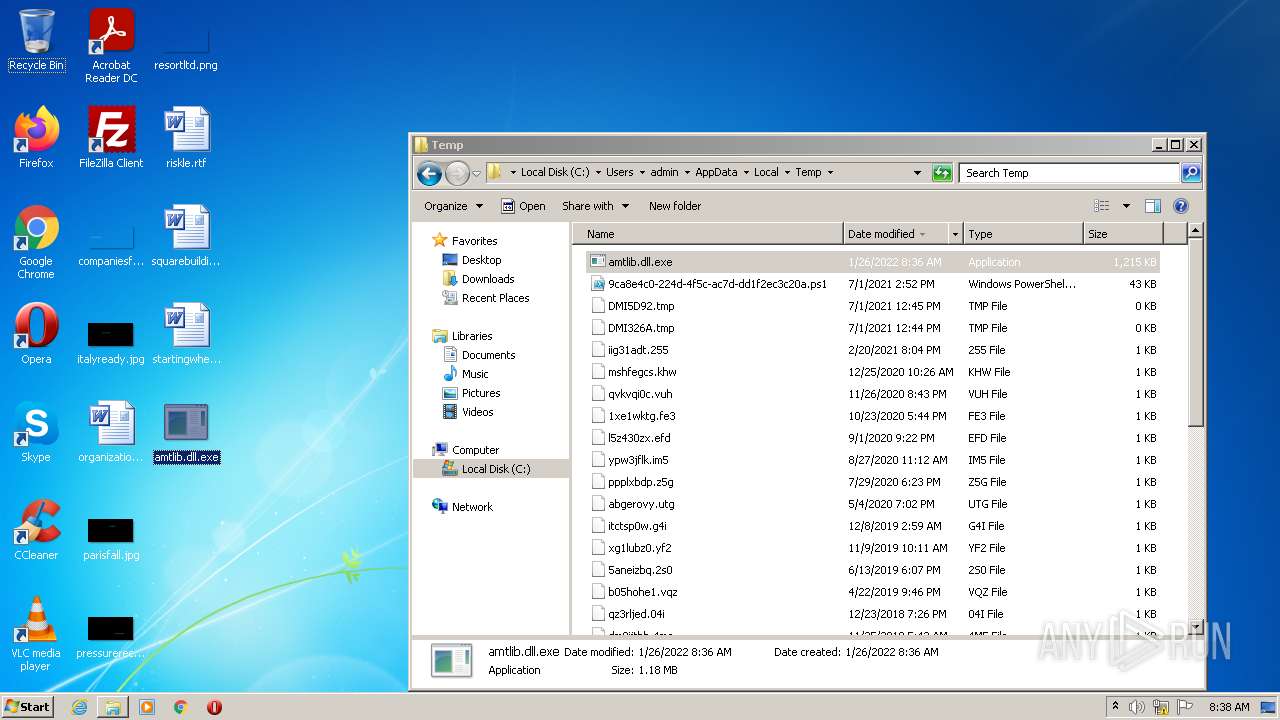Select the PowerShell .ps1 file row

(873, 284)
